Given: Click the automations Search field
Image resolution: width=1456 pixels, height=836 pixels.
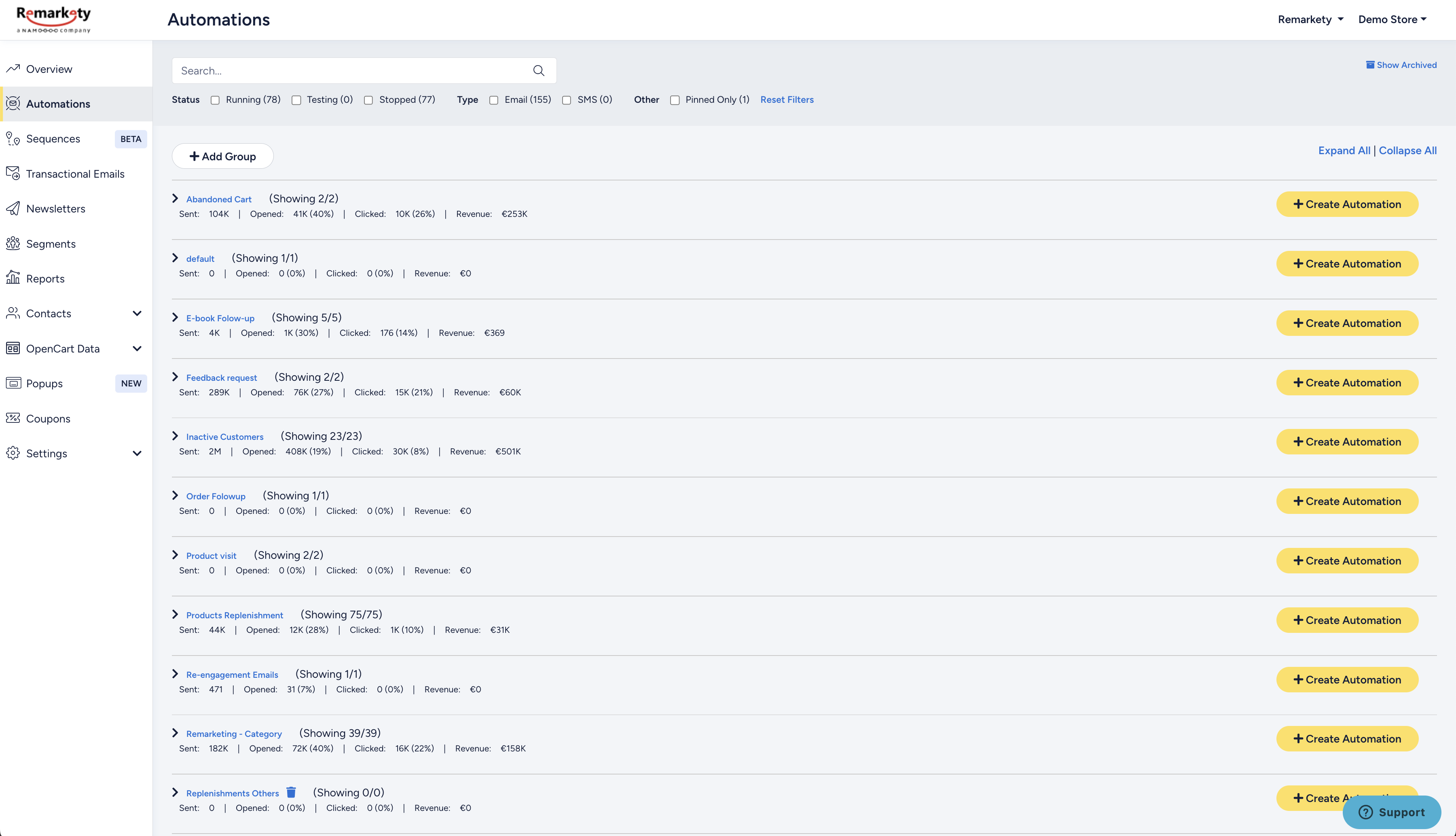Looking at the screenshot, I should point(364,71).
